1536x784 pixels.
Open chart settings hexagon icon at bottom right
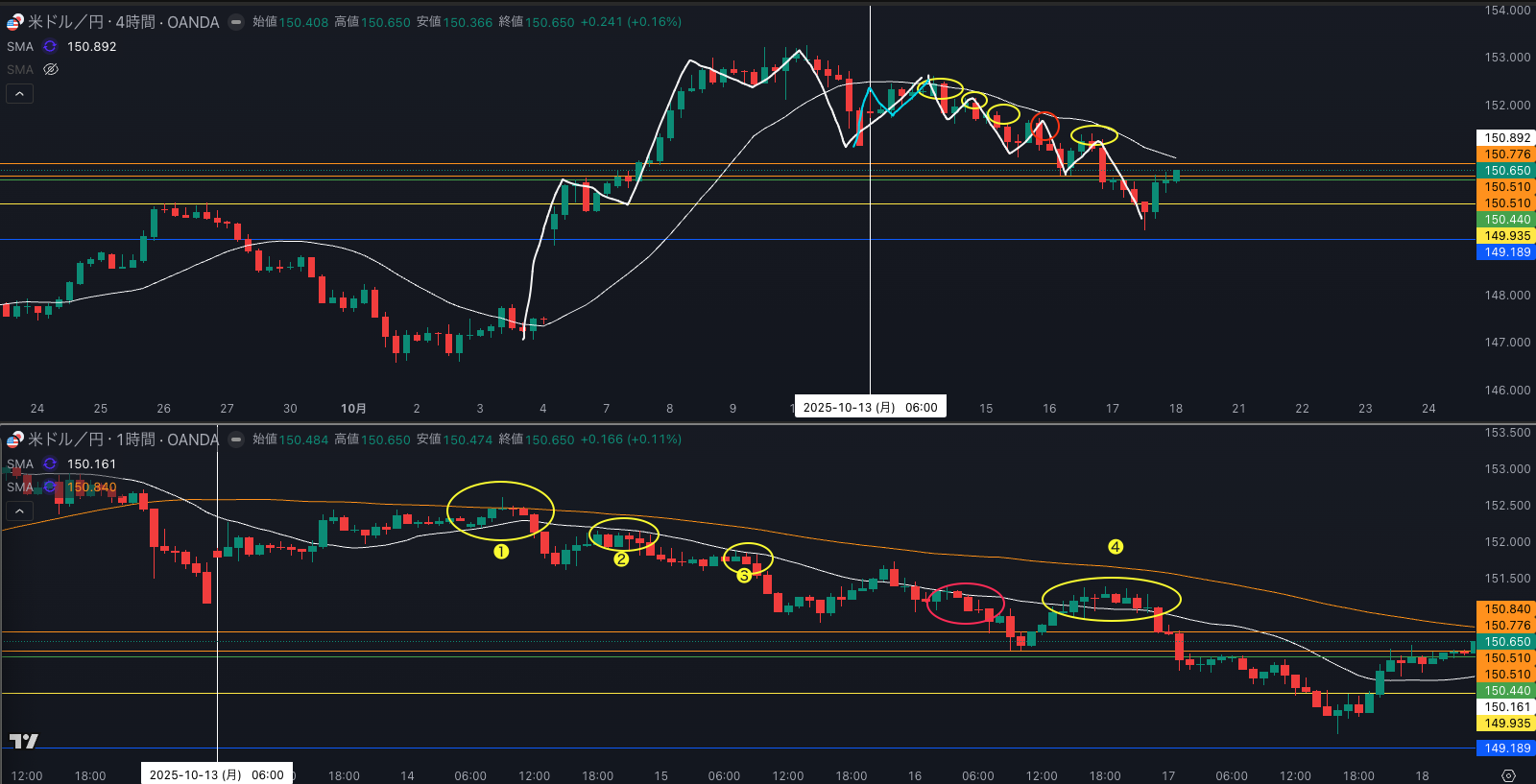tap(1508, 775)
